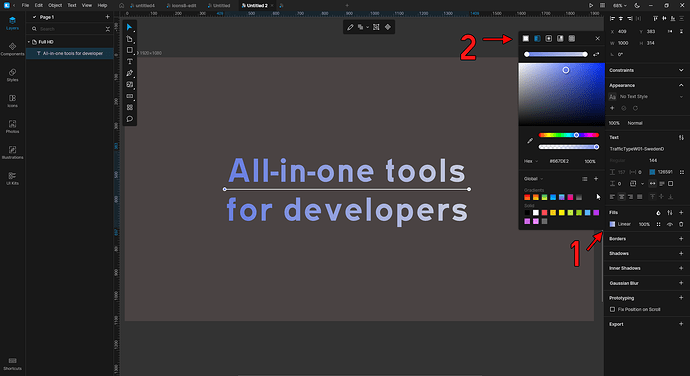Image resolution: width=690 pixels, height=376 pixels.
Task: Add an Export setting
Action: (681, 324)
